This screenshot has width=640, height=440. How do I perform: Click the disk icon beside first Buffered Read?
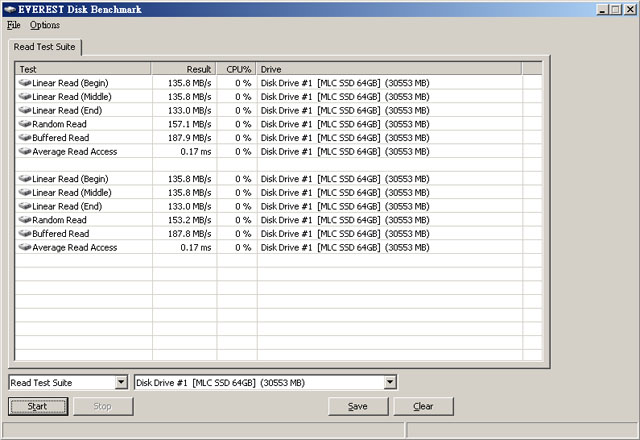tap(25, 138)
